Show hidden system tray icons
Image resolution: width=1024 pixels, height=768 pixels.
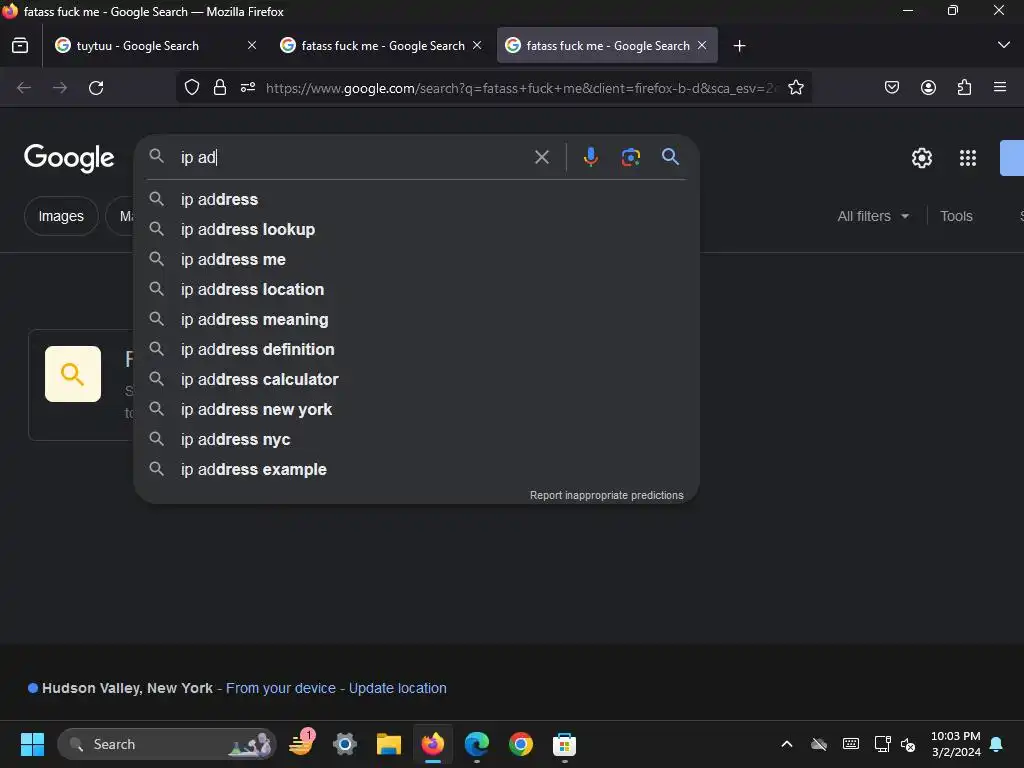[x=787, y=744]
